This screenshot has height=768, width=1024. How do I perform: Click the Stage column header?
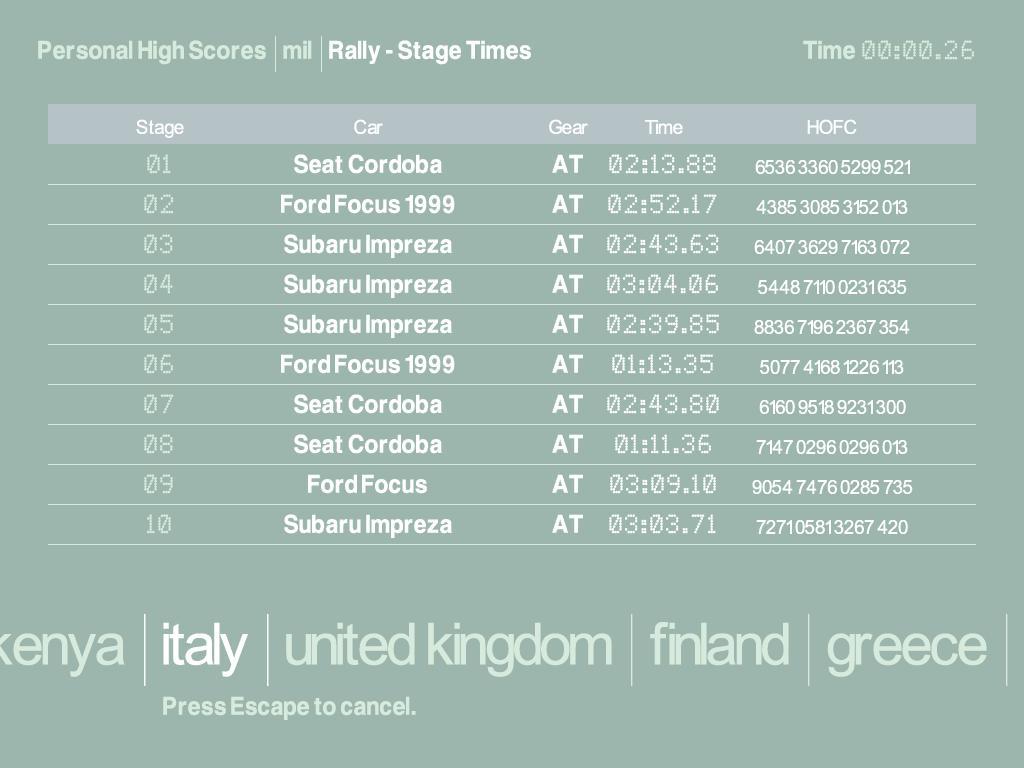(160, 127)
